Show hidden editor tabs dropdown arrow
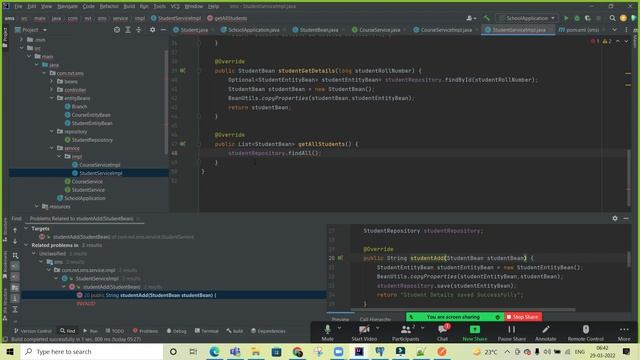640x360 pixels. point(614,30)
